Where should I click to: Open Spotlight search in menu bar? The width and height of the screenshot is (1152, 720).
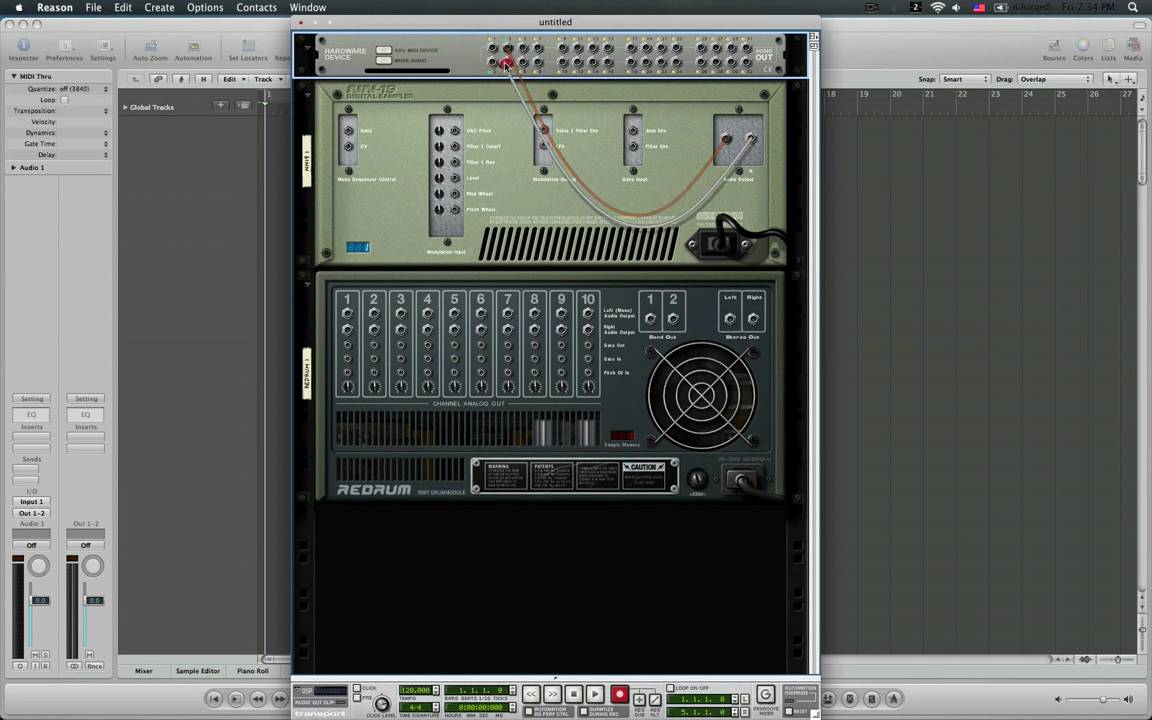coord(1133,7)
